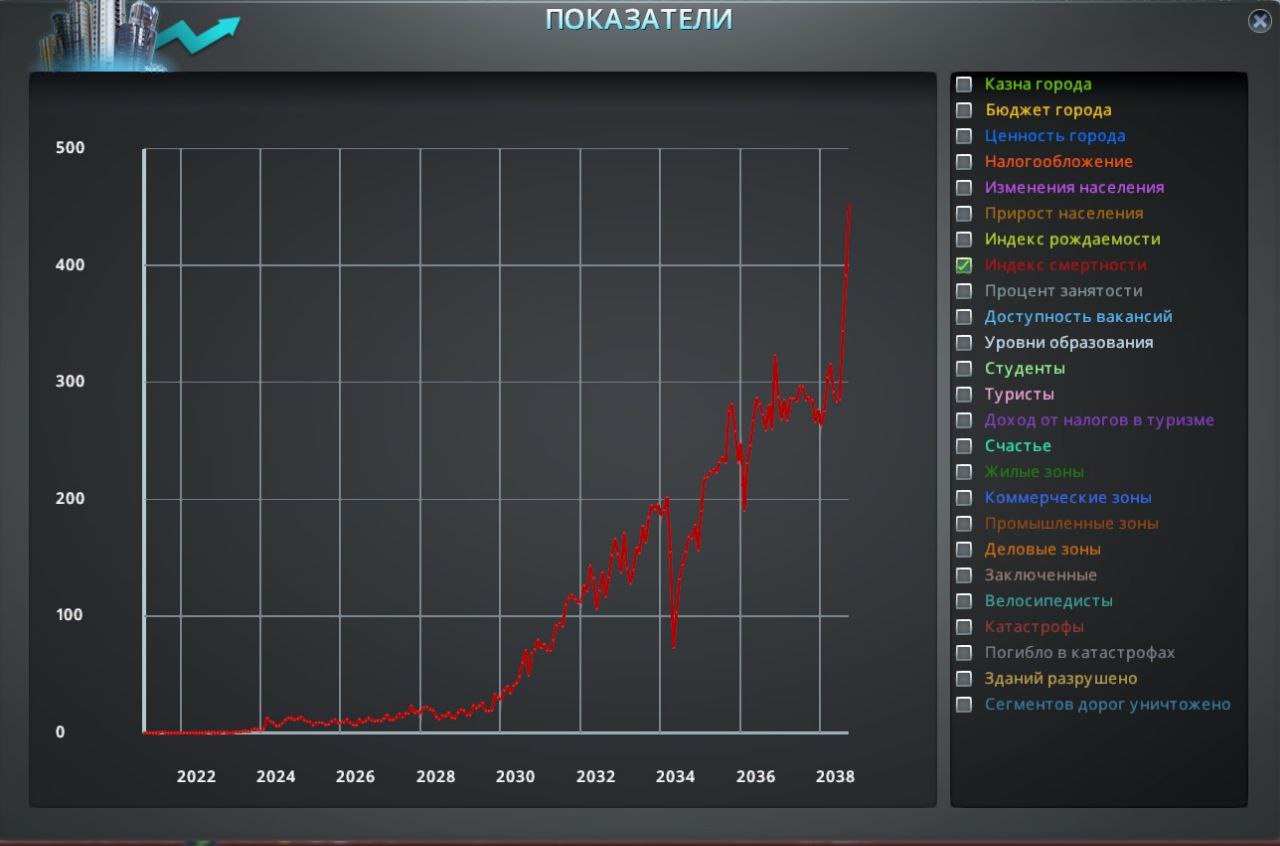Enable Сегментов дорог уничтожено checkbox
Image resolution: width=1280 pixels, height=846 pixels.
[964, 705]
